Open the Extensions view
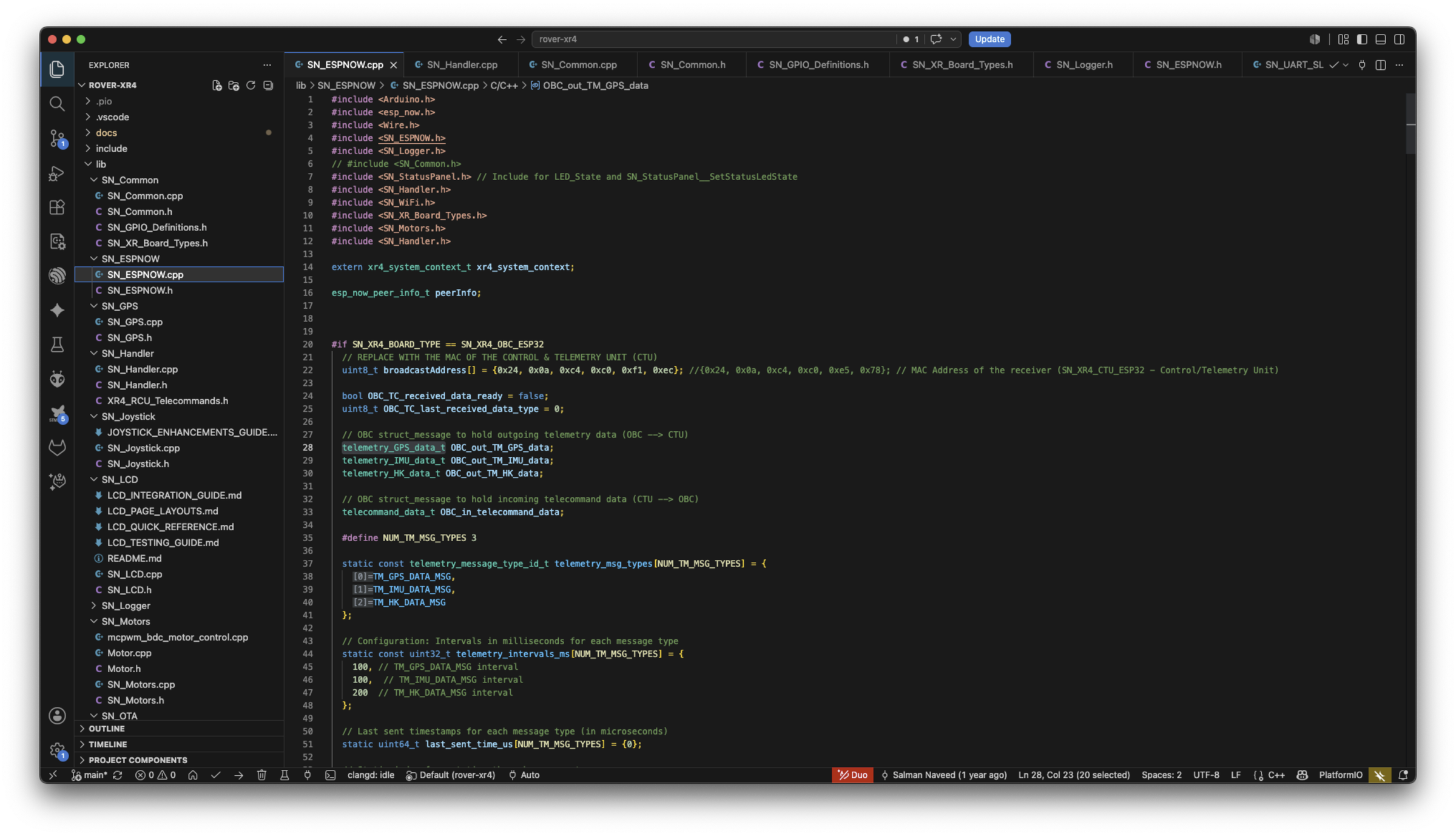The image size is (1456, 836). pyautogui.click(x=57, y=207)
